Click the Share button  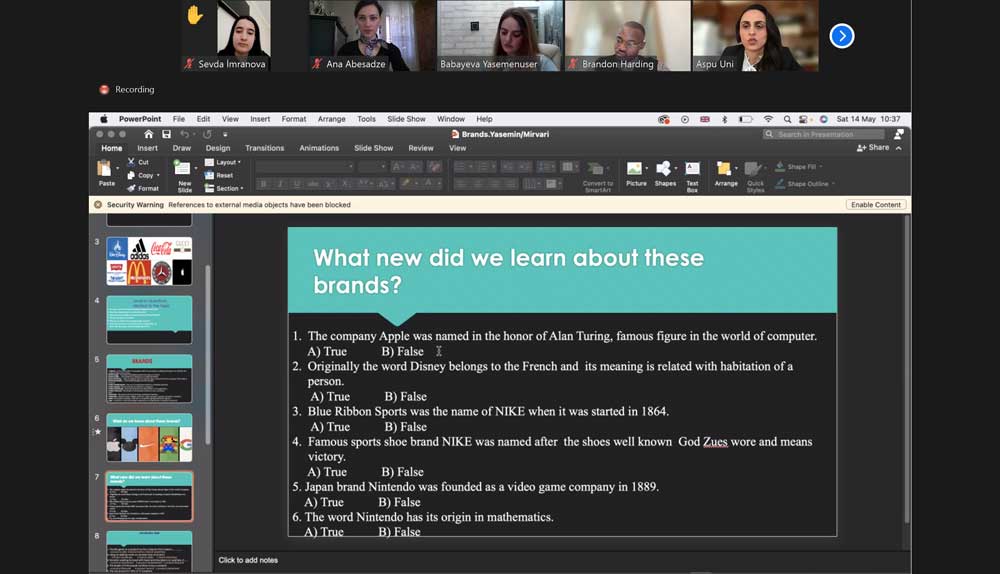(x=873, y=148)
